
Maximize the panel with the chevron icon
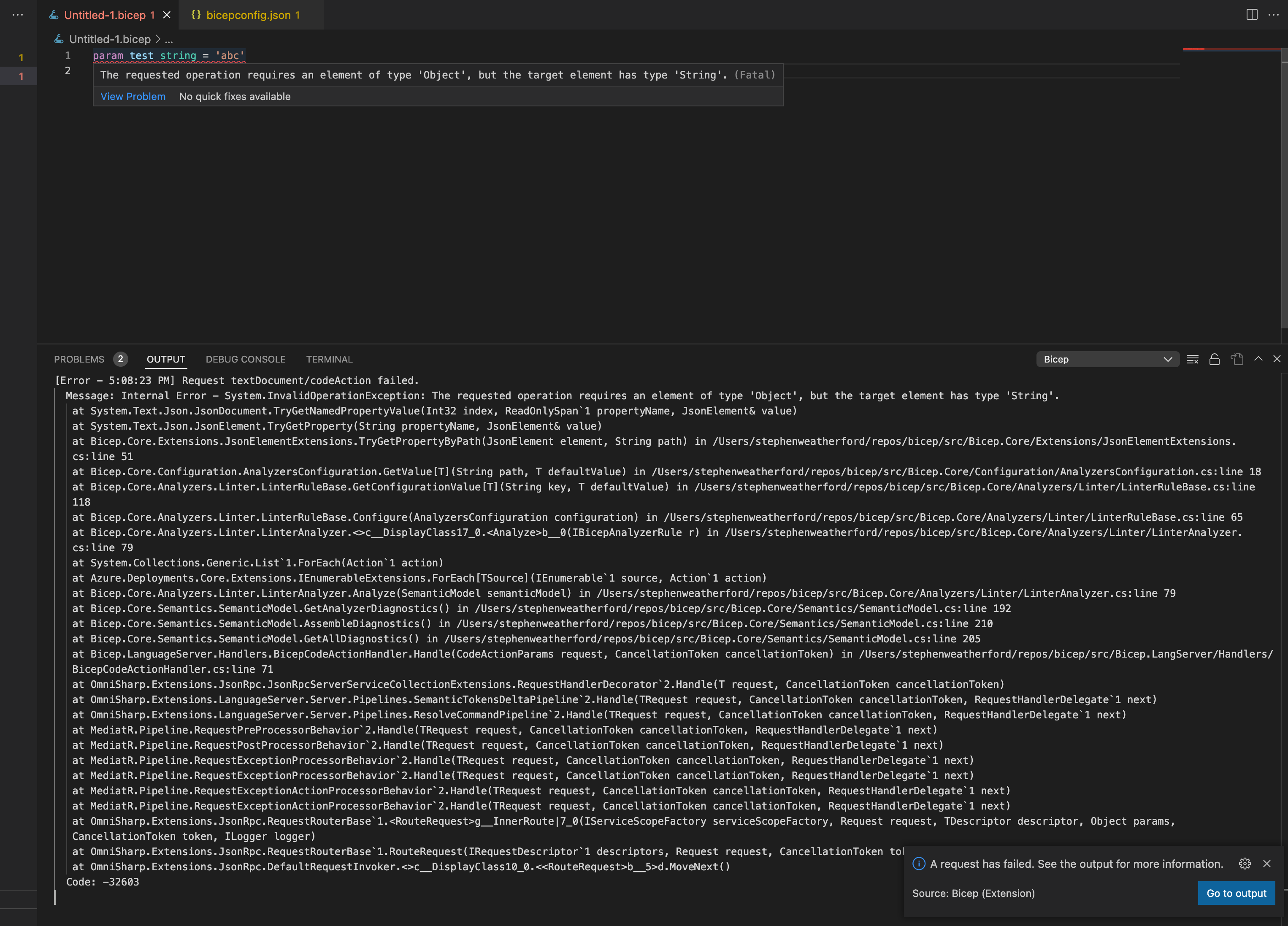pyautogui.click(x=1259, y=359)
